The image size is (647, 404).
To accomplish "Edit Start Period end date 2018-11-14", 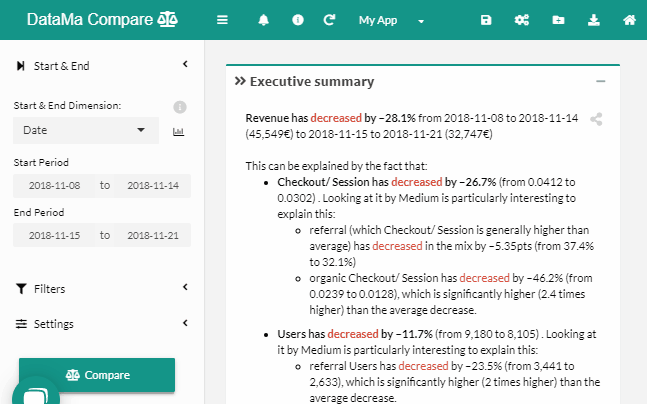I will 153,186.
